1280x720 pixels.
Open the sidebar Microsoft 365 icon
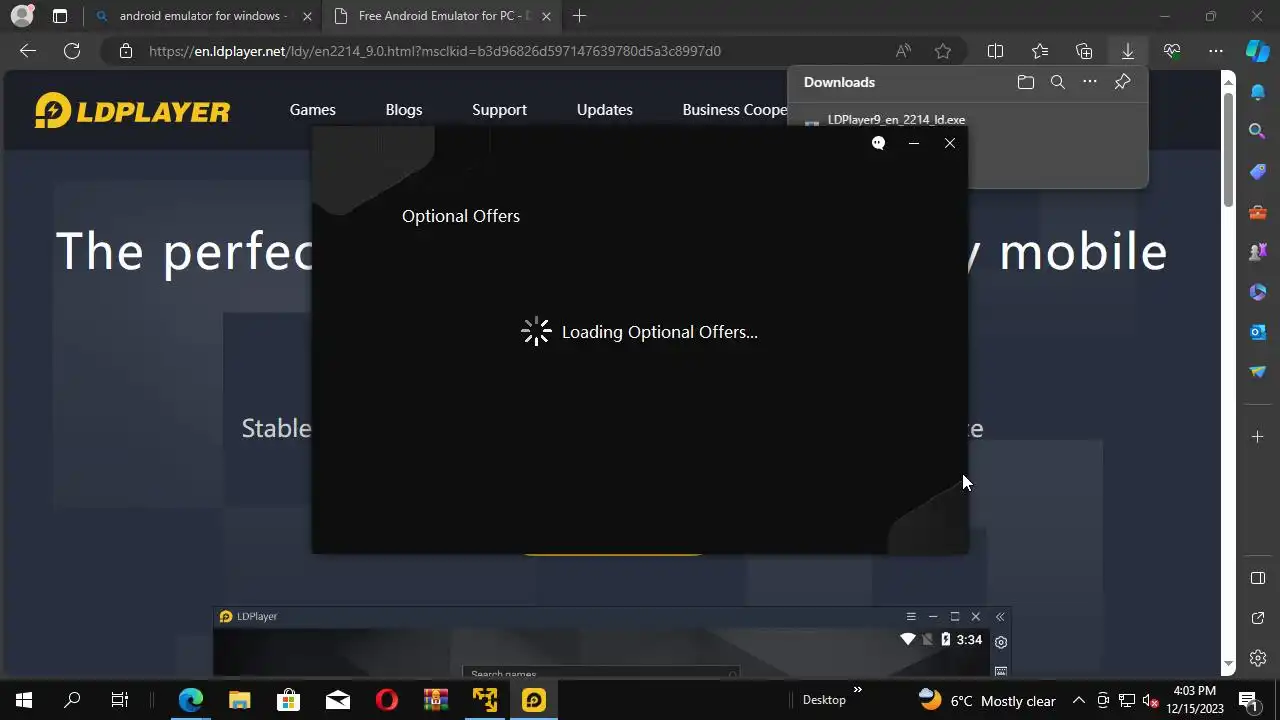pos(1258,292)
